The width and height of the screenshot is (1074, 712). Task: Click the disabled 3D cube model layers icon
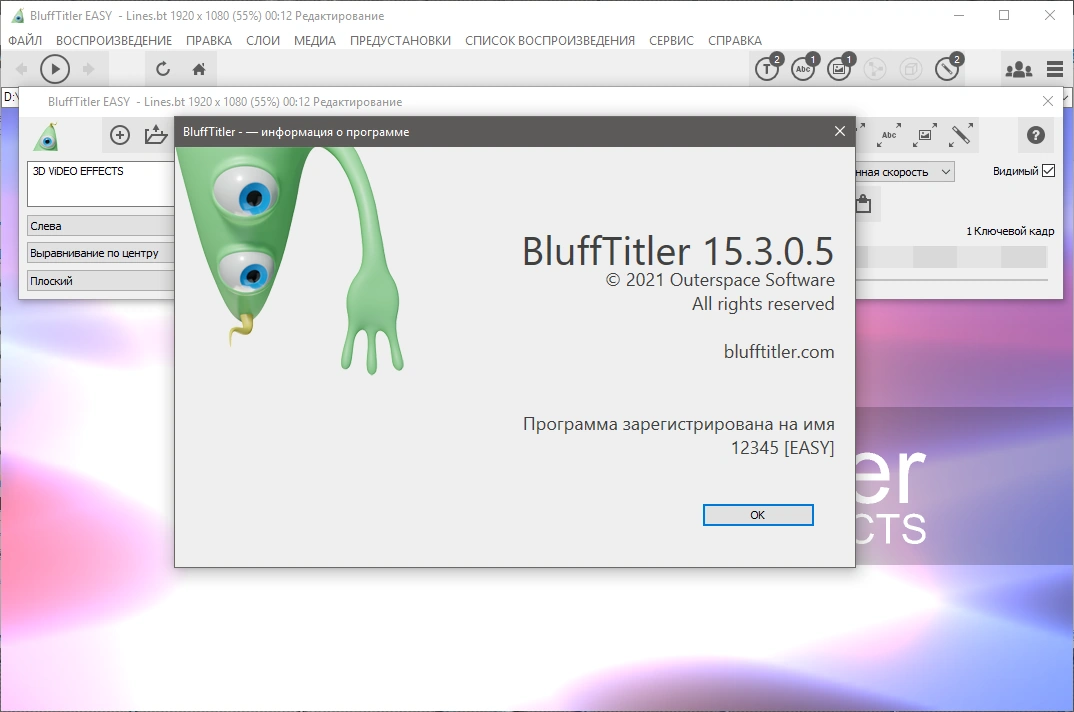point(910,69)
